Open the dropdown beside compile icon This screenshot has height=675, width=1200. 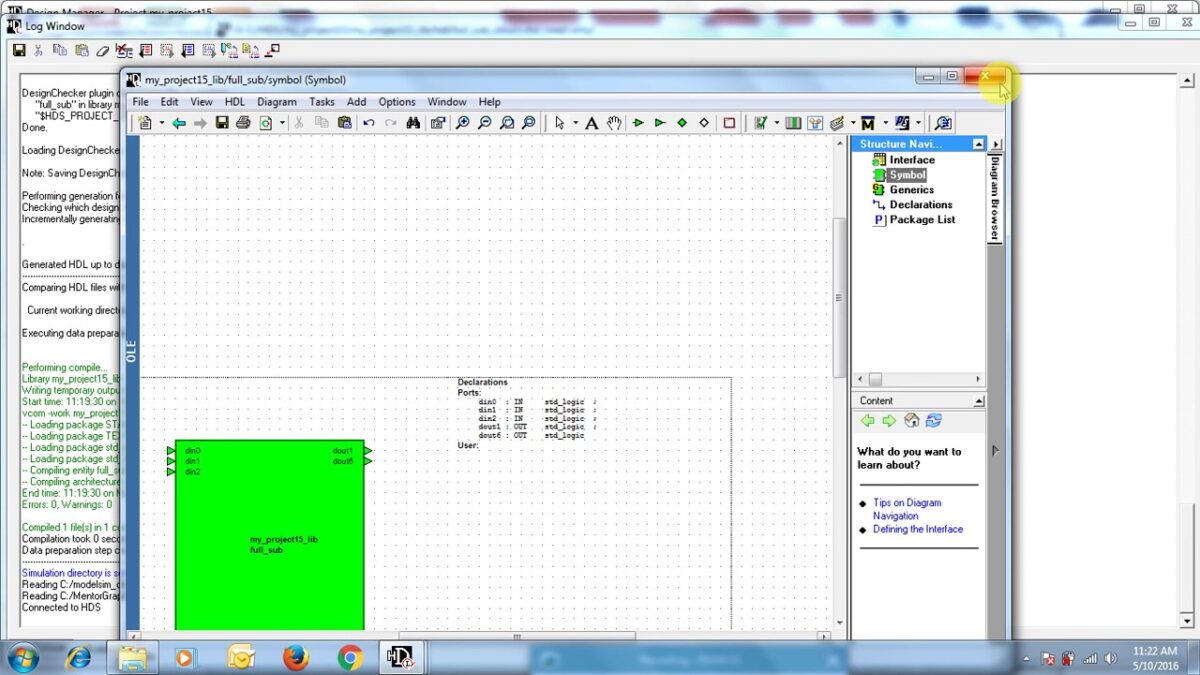click(x=853, y=123)
